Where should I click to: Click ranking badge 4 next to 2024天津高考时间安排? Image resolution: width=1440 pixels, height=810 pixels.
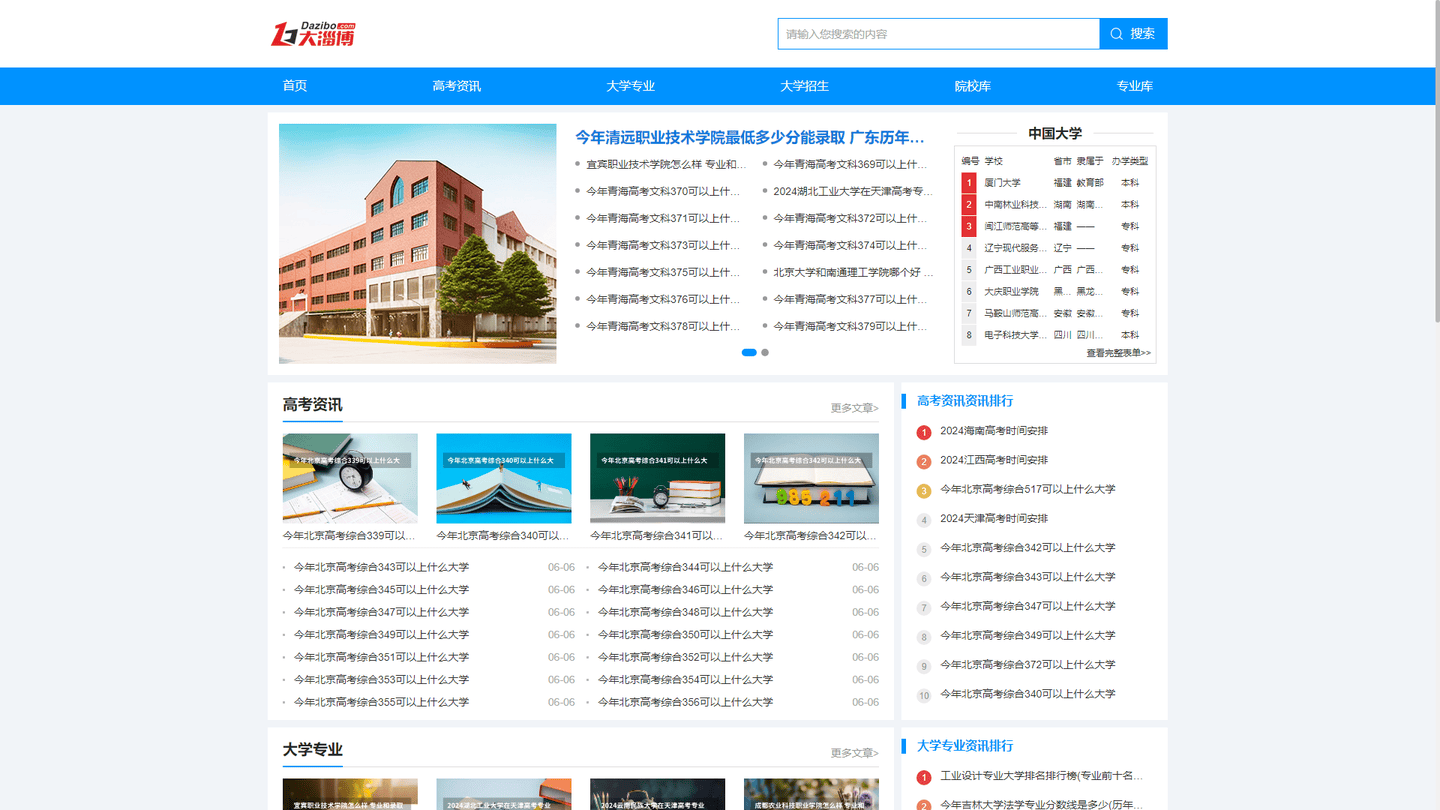[924, 520]
